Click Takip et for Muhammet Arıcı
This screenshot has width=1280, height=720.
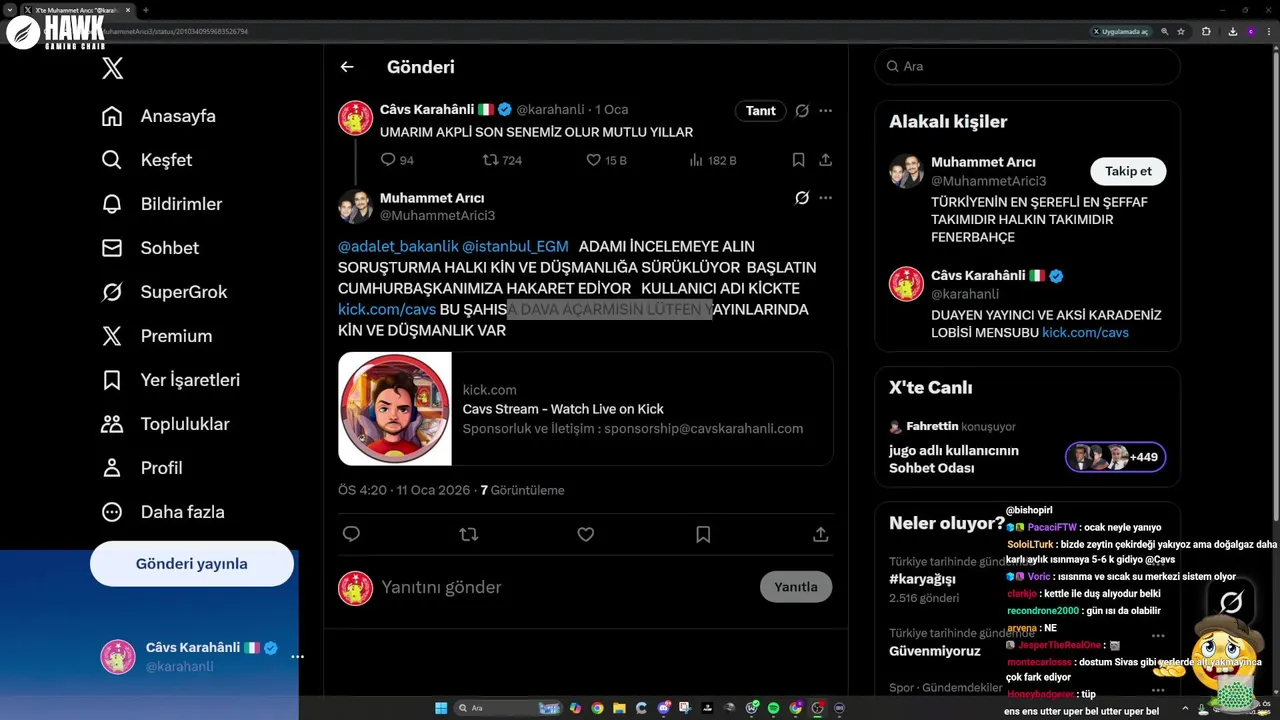pyautogui.click(x=1128, y=171)
